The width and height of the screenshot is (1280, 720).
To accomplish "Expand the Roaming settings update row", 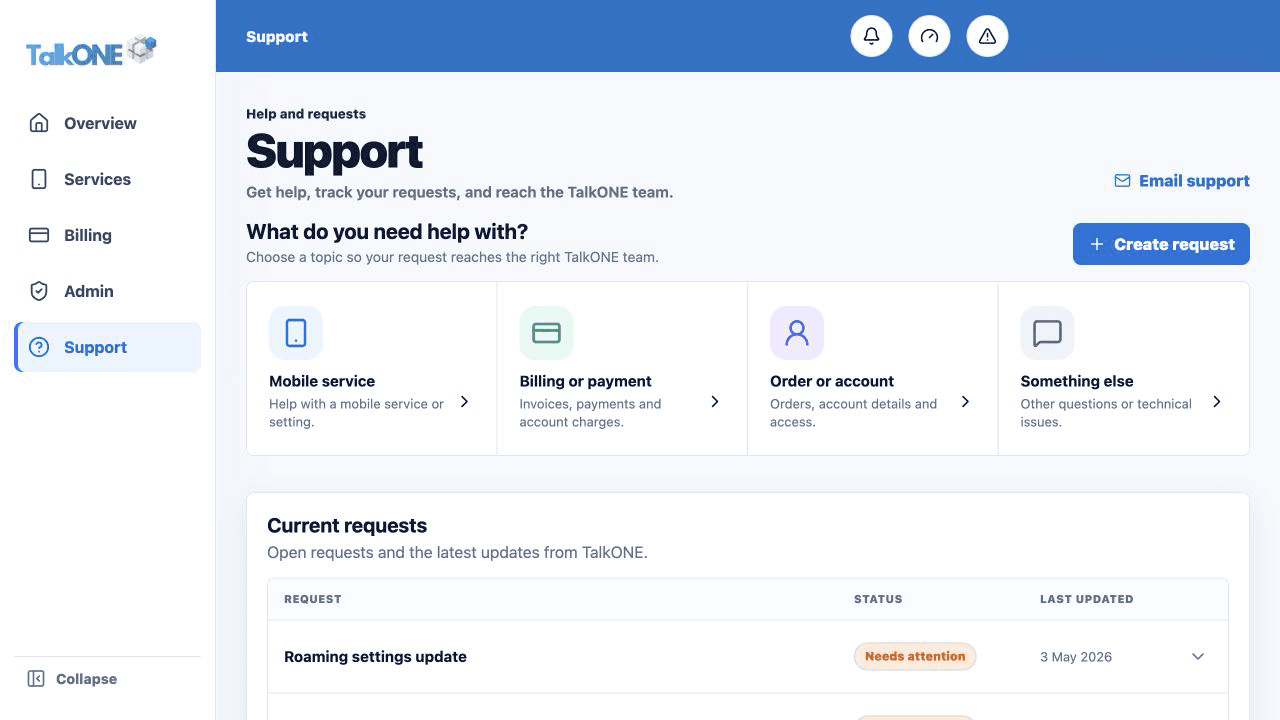I will pos(1198,657).
